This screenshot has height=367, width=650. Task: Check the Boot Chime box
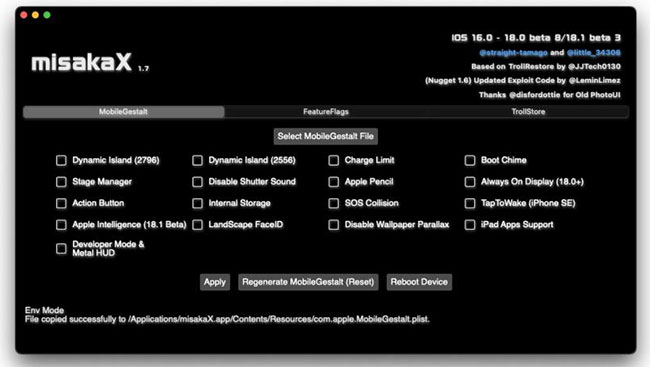pos(470,160)
